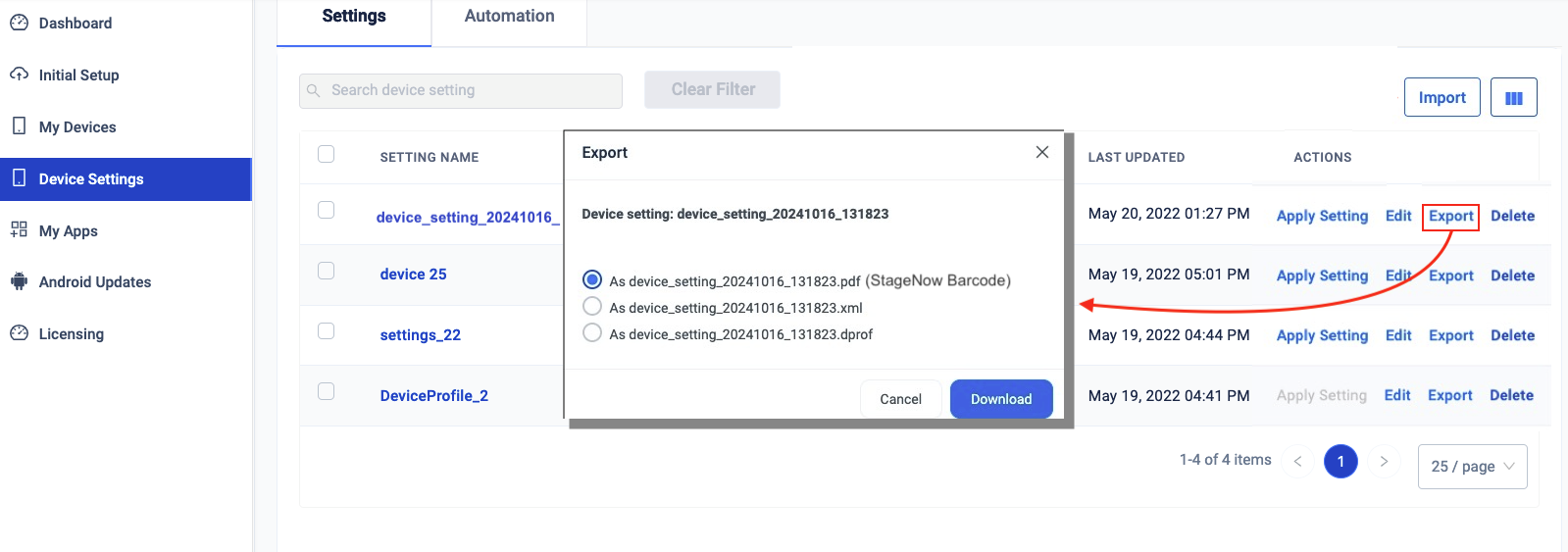The height and width of the screenshot is (552, 1568).
Task: Click the My Devices tablet icon
Action: tap(19, 126)
